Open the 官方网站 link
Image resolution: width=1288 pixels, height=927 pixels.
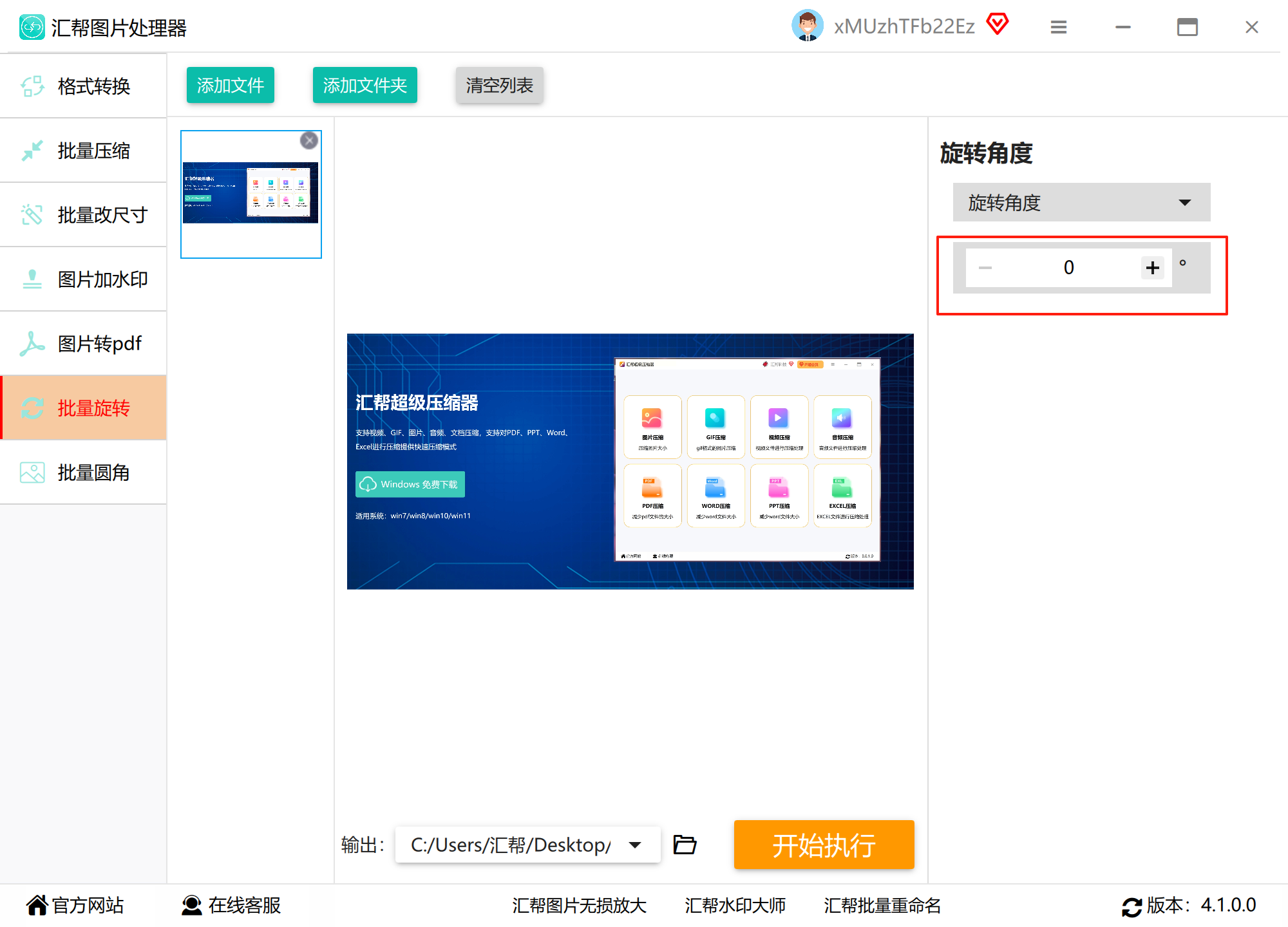coord(75,905)
